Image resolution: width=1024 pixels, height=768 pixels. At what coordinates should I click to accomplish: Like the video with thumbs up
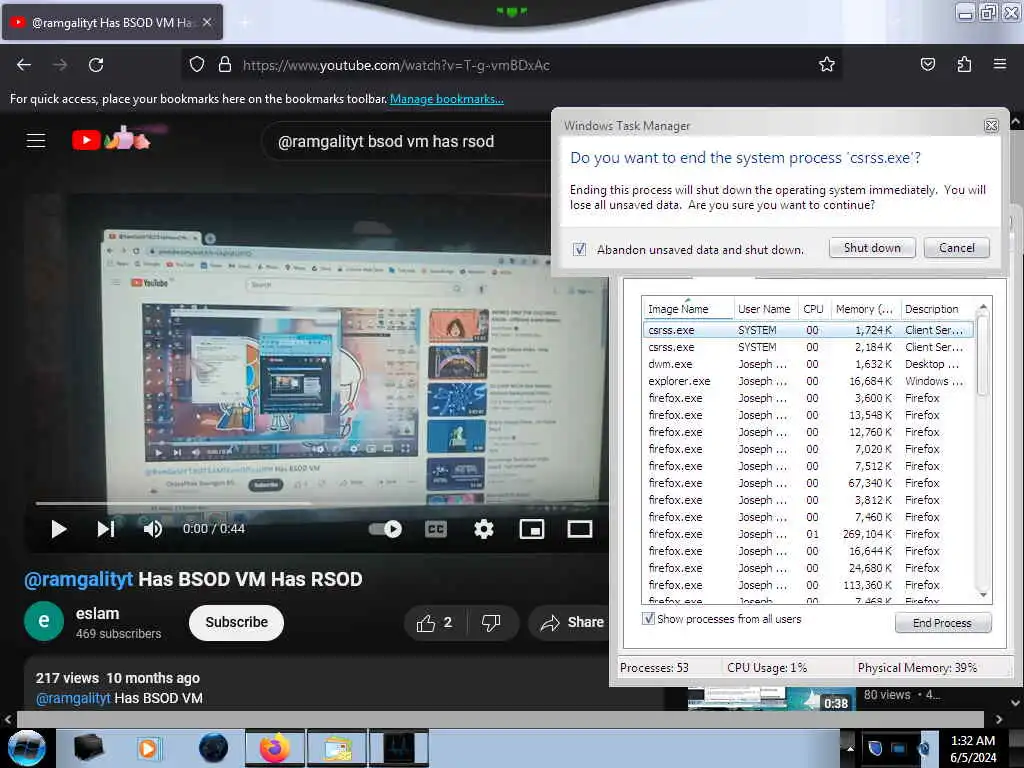click(435, 622)
